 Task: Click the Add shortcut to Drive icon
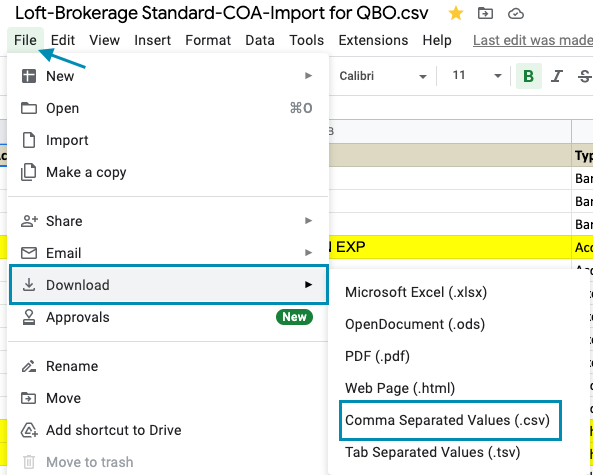click(29, 430)
